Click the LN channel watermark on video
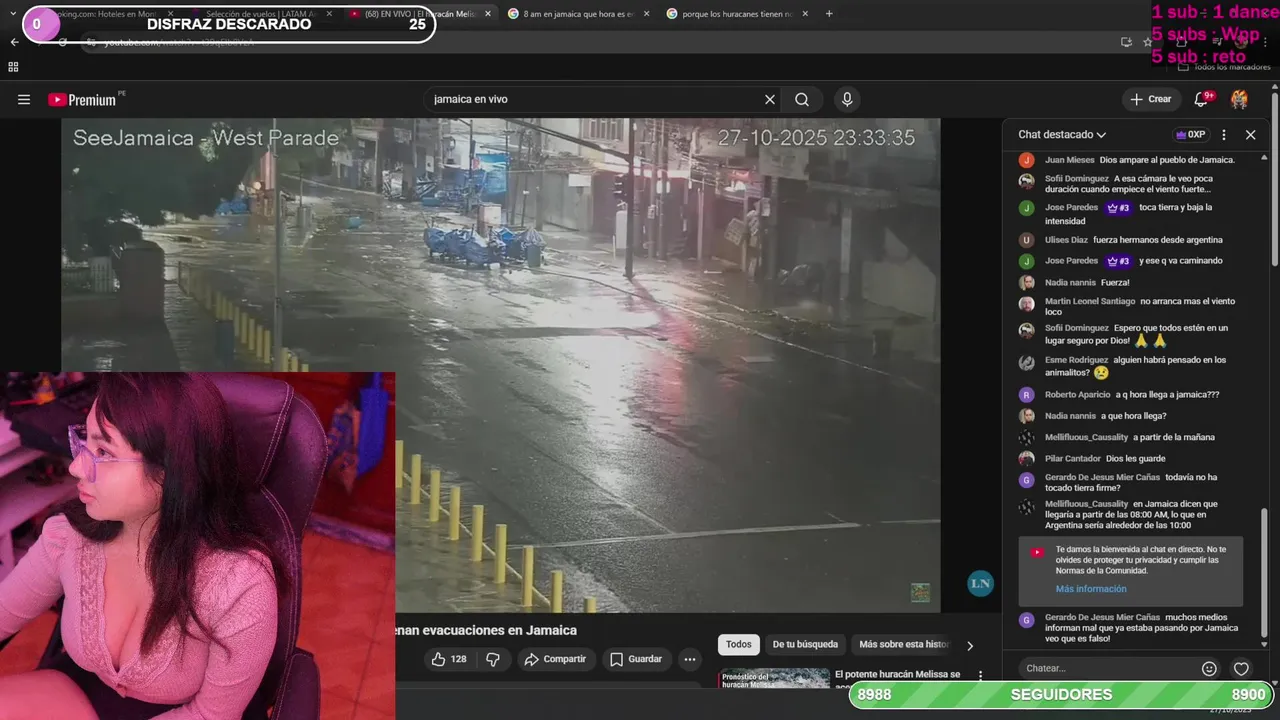This screenshot has width=1280, height=720. pos(980,583)
